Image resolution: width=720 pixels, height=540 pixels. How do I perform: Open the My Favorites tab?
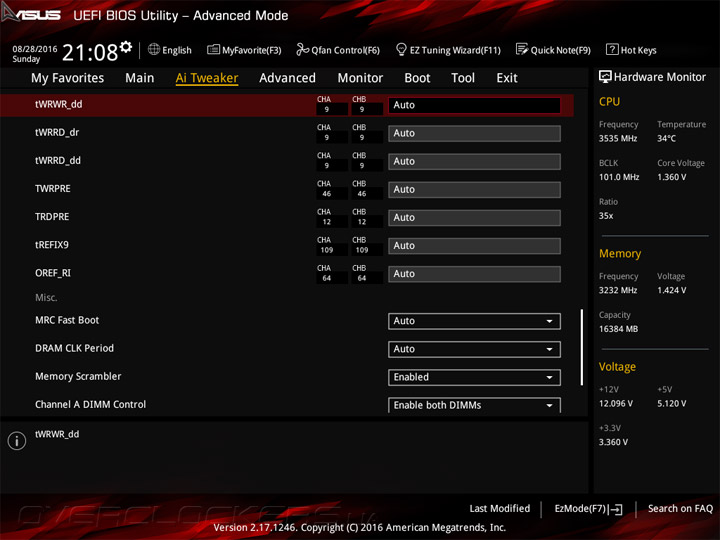coord(68,78)
